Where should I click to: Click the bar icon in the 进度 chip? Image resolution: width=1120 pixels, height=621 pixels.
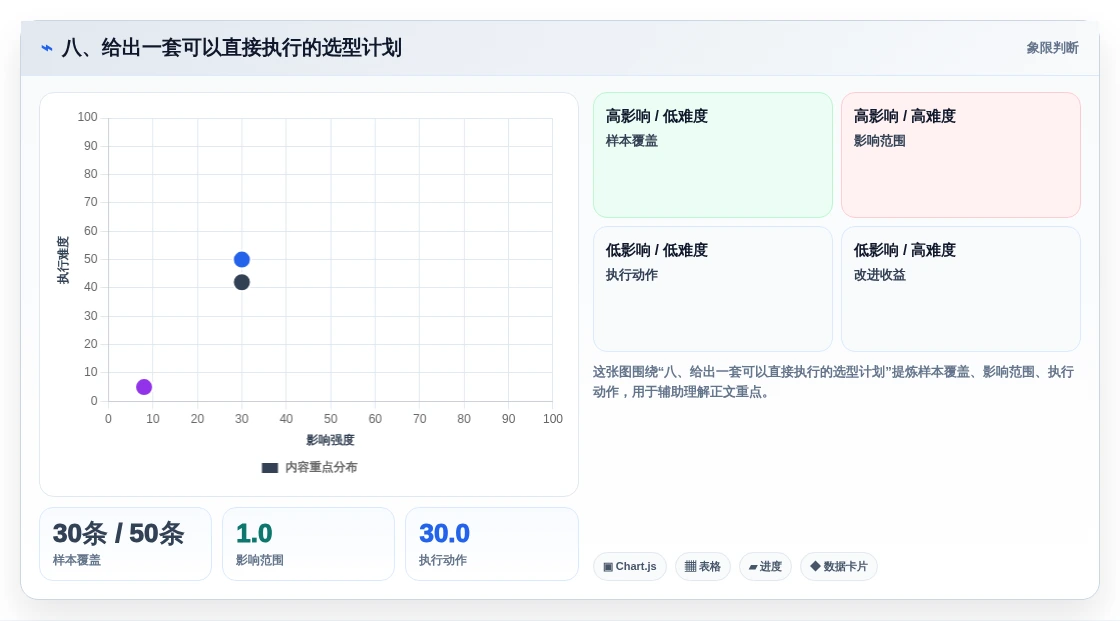pos(753,567)
